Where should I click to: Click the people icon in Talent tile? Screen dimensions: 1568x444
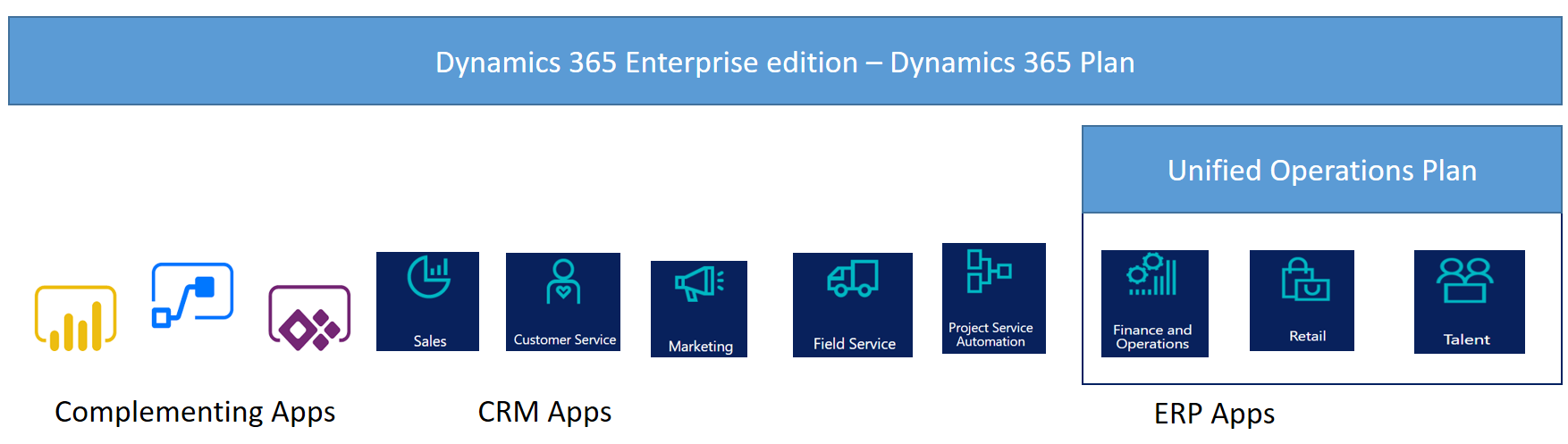[x=1464, y=281]
